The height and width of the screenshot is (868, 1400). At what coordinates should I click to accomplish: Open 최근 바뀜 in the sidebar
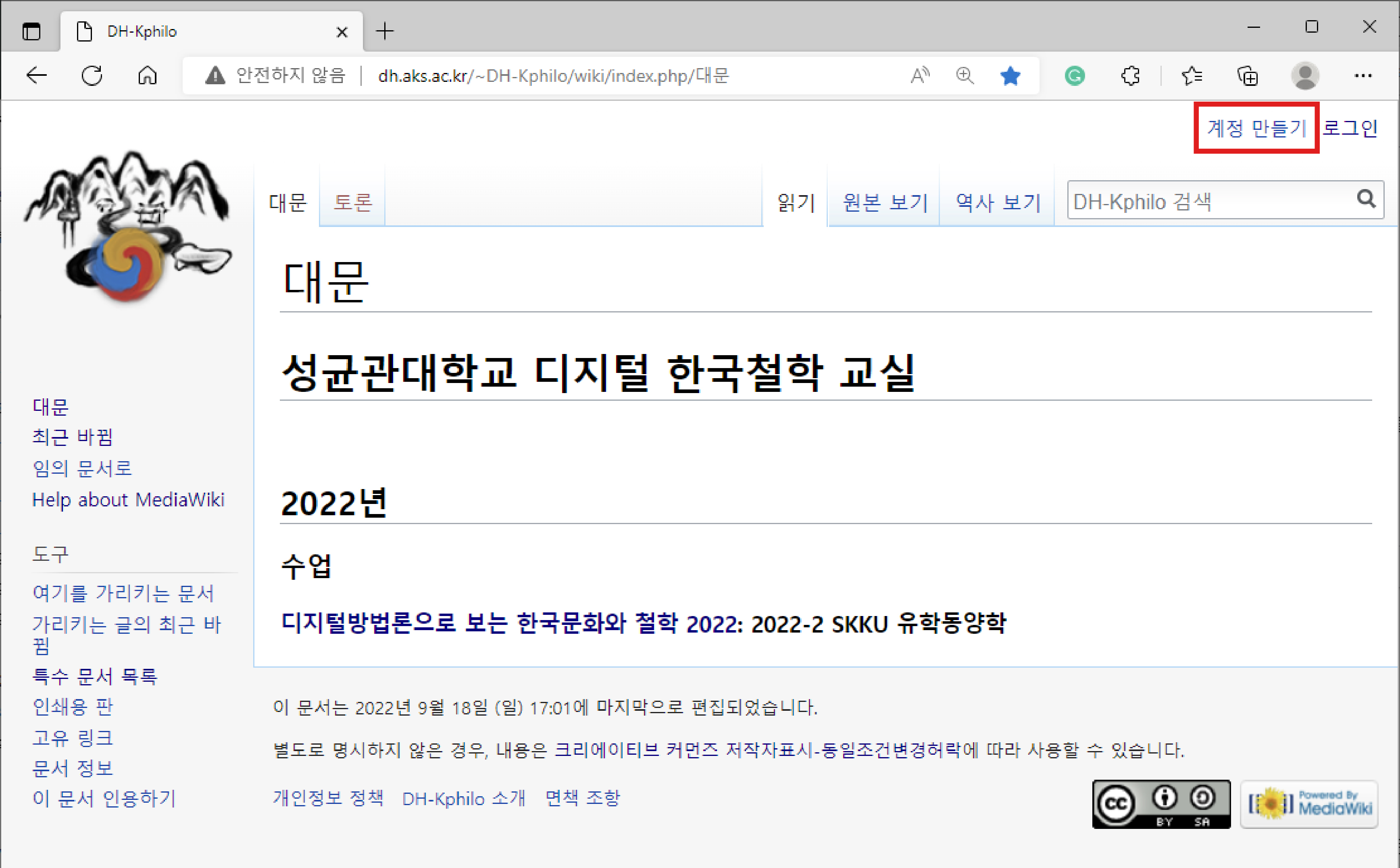[x=72, y=437]
